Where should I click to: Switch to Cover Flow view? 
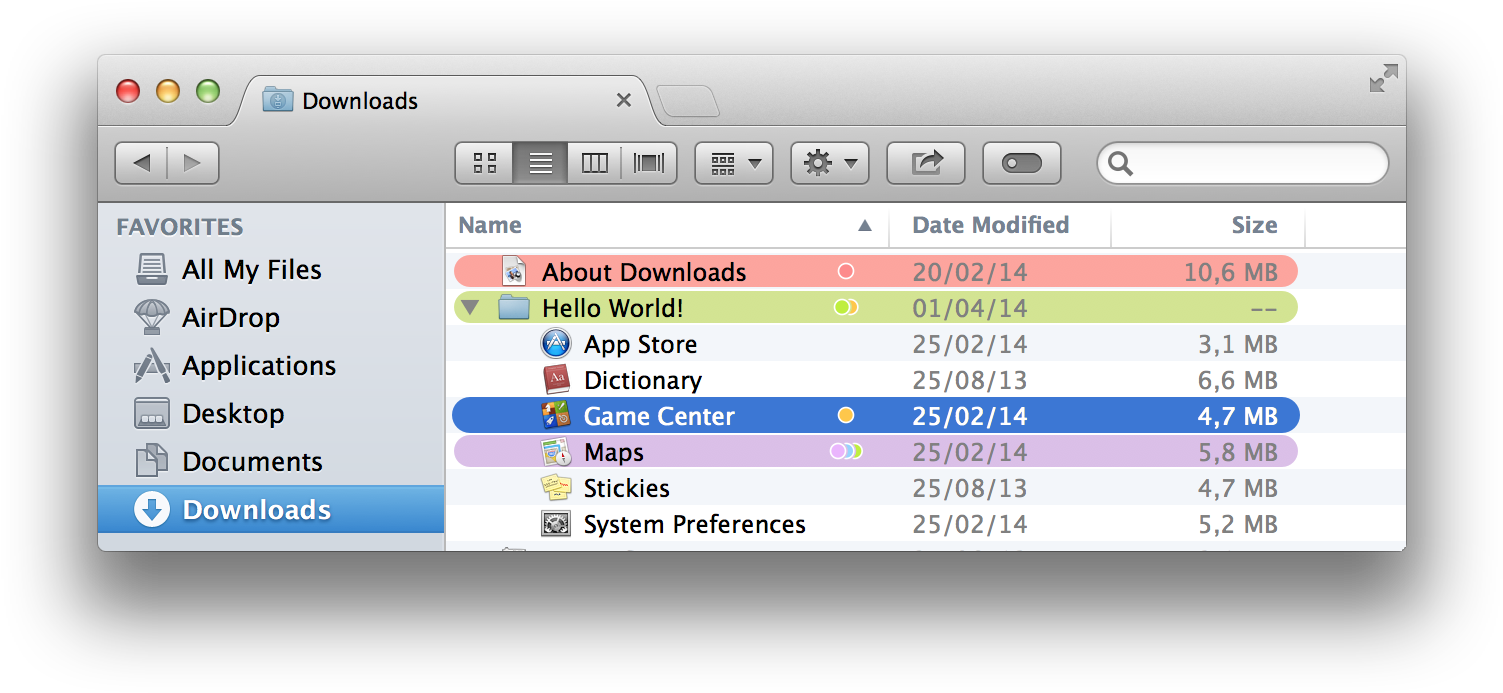point(648,163)
